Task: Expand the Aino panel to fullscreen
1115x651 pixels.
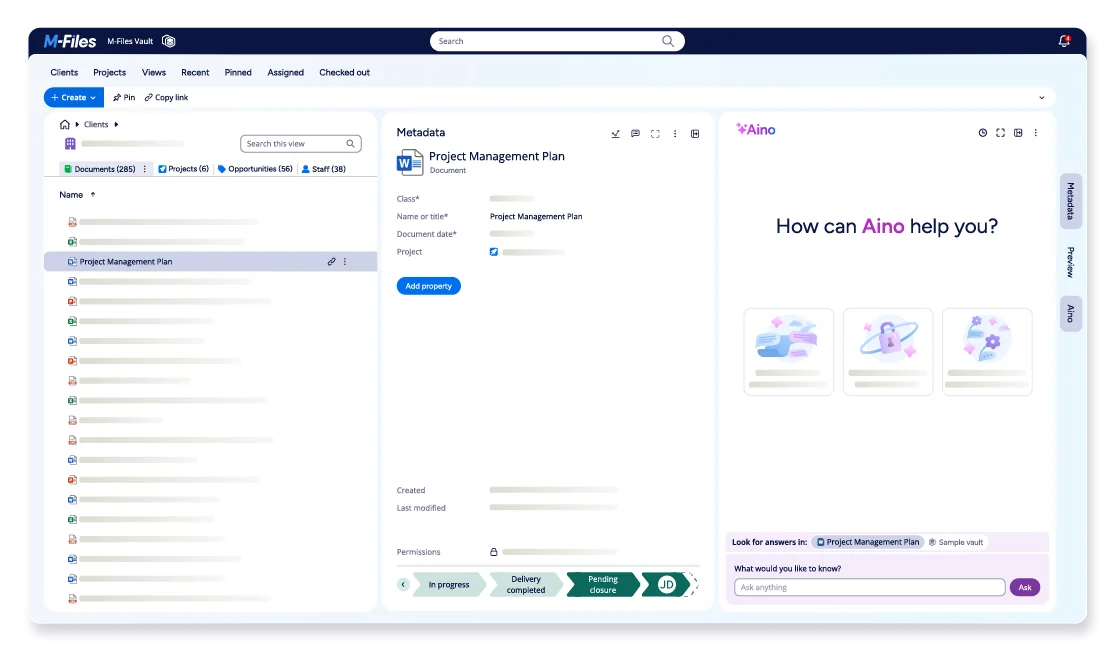Action: click(x=1000, y=133)
